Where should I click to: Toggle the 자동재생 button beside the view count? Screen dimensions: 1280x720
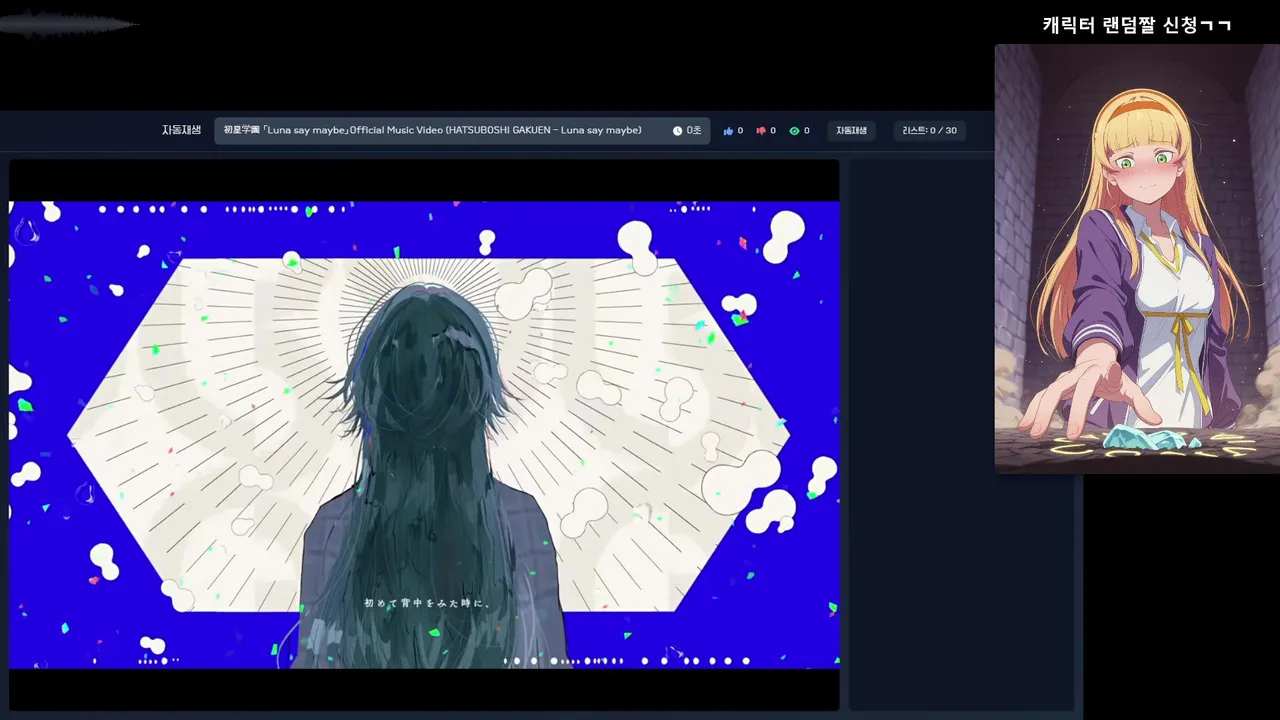tap(852, 131)
